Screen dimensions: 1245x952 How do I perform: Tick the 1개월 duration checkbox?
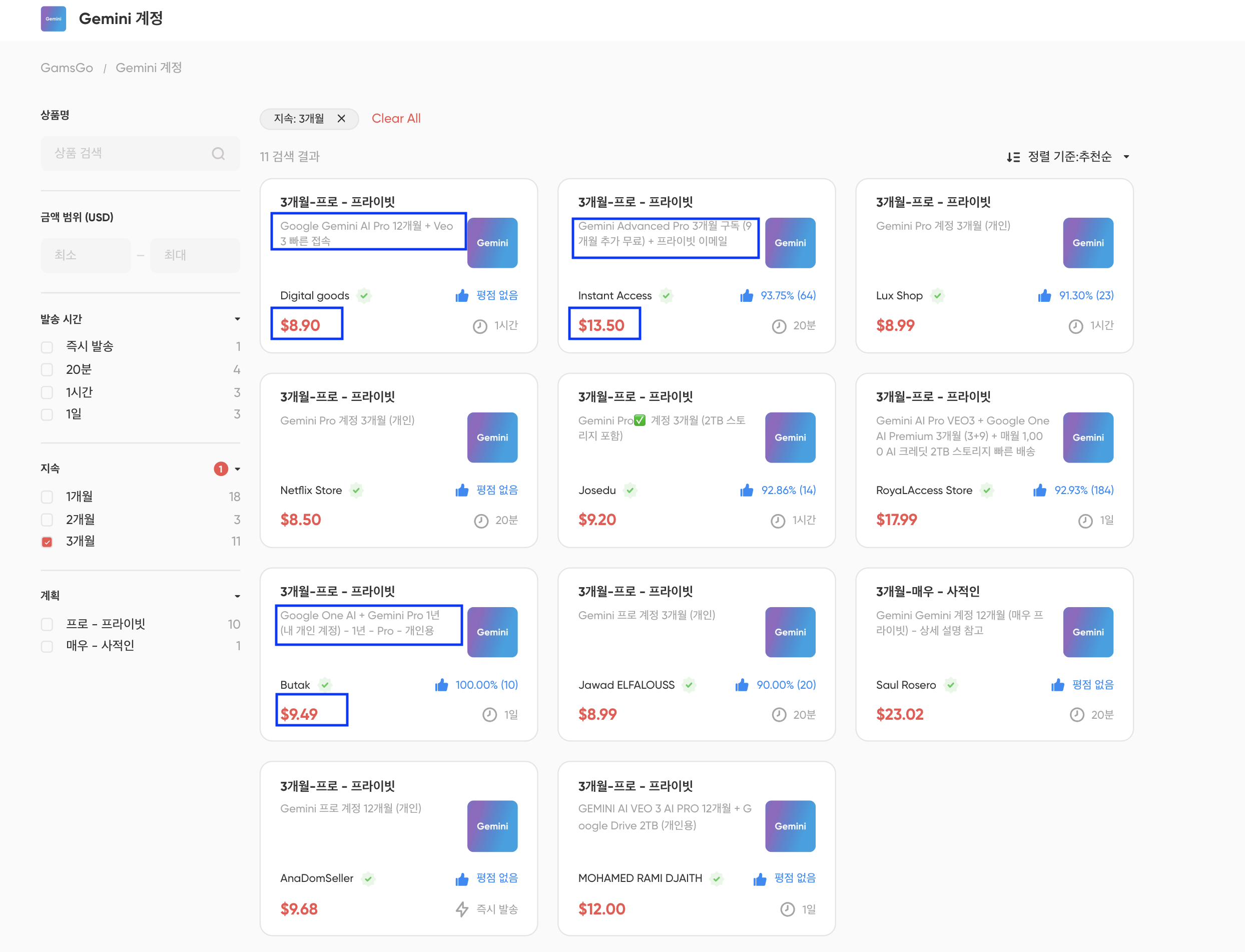[x=47, y=497]
